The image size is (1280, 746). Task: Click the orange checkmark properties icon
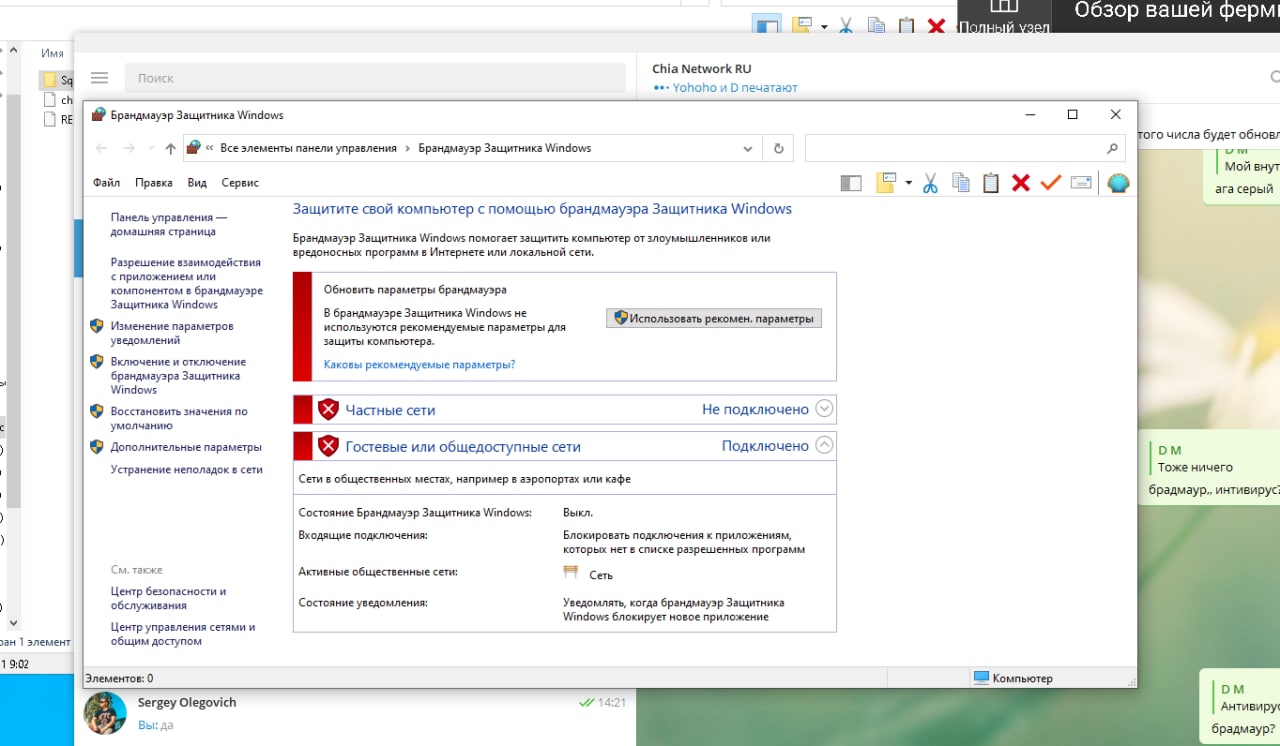pyautogui.click(x=1050, y=183)
